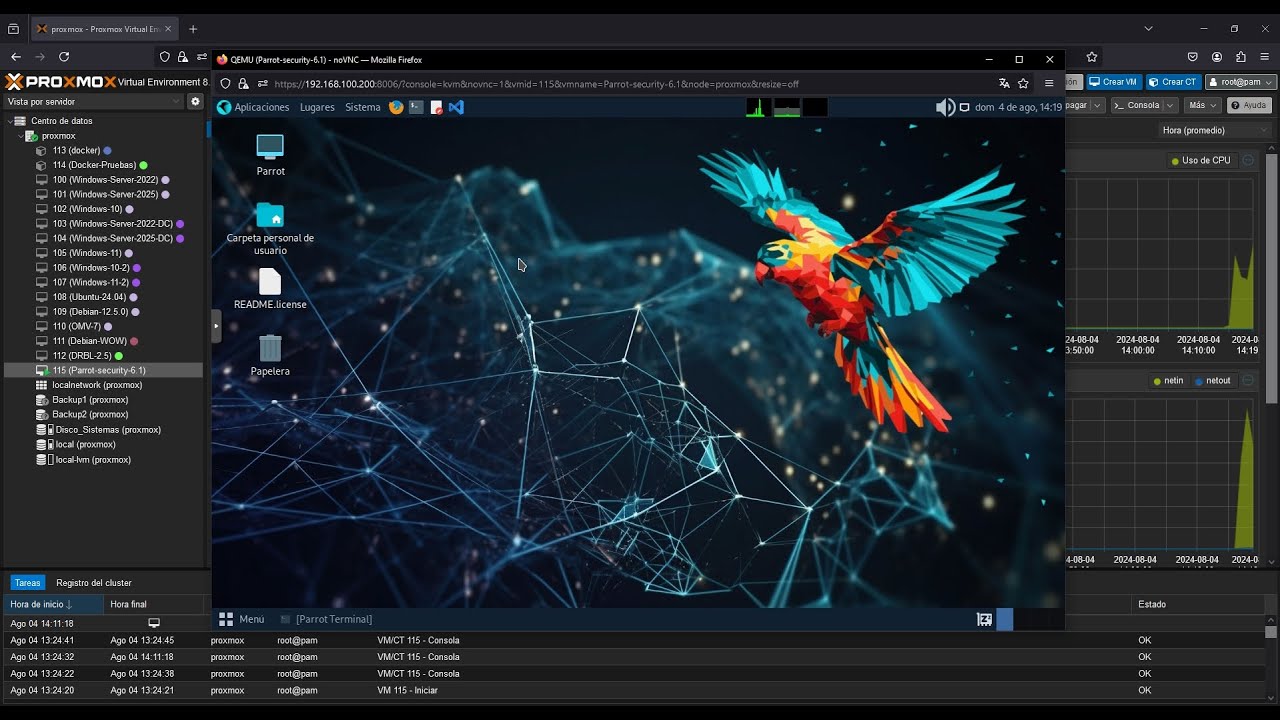Click the 'VM 115 - Iniciar' task row
This screenshot has width=1280, height=720.
pyautogui.click(x=635, y=690)
